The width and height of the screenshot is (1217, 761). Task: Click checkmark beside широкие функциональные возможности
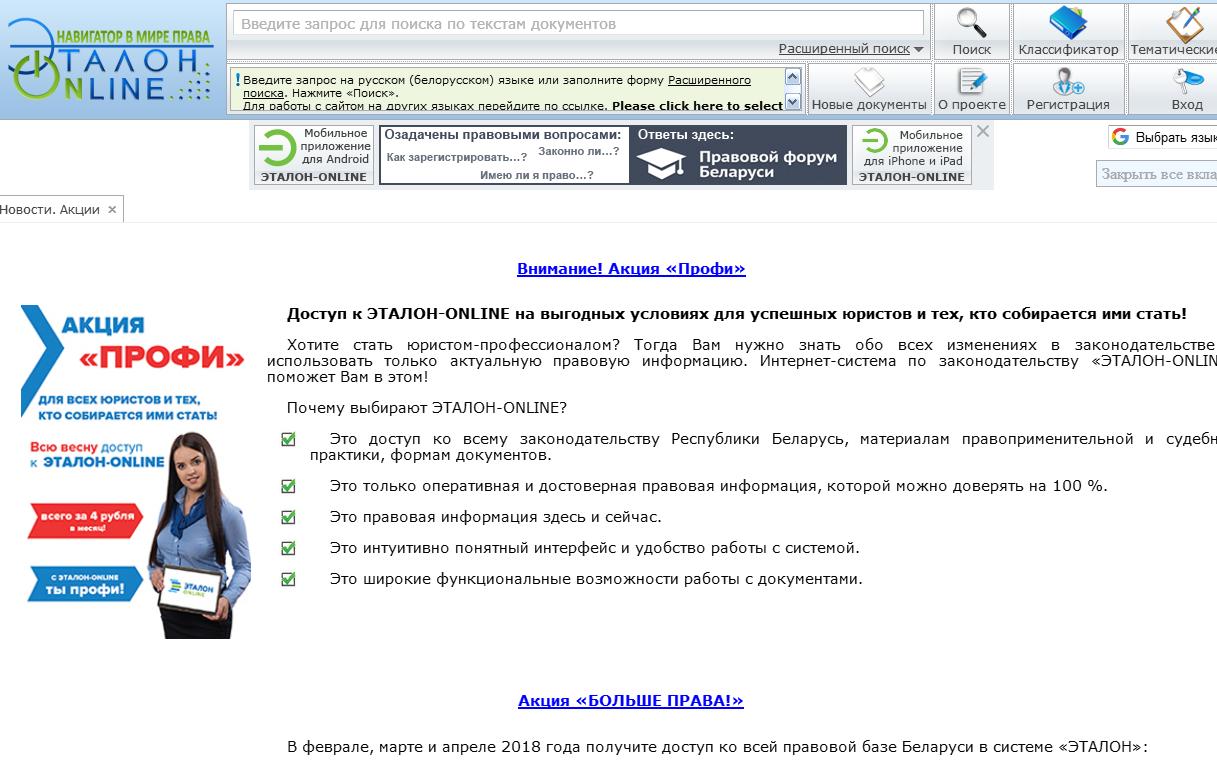point(288,579)
